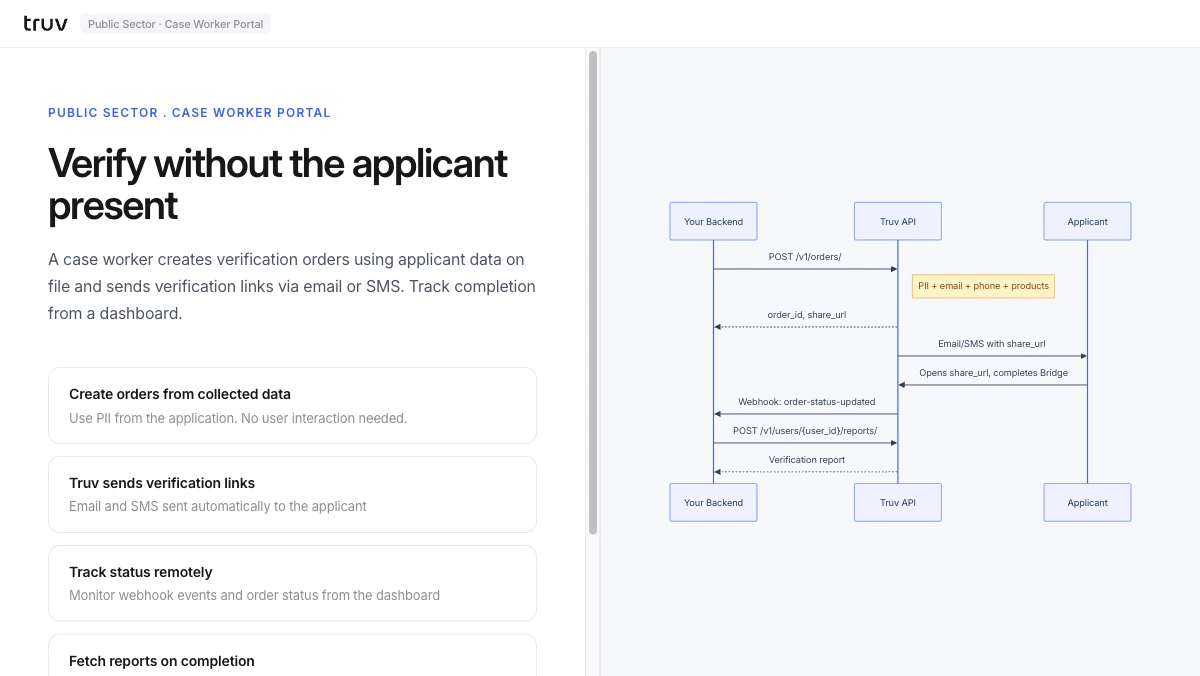
Task: Click the bottom Your Backend diagram box
Action: coord(713,503)
